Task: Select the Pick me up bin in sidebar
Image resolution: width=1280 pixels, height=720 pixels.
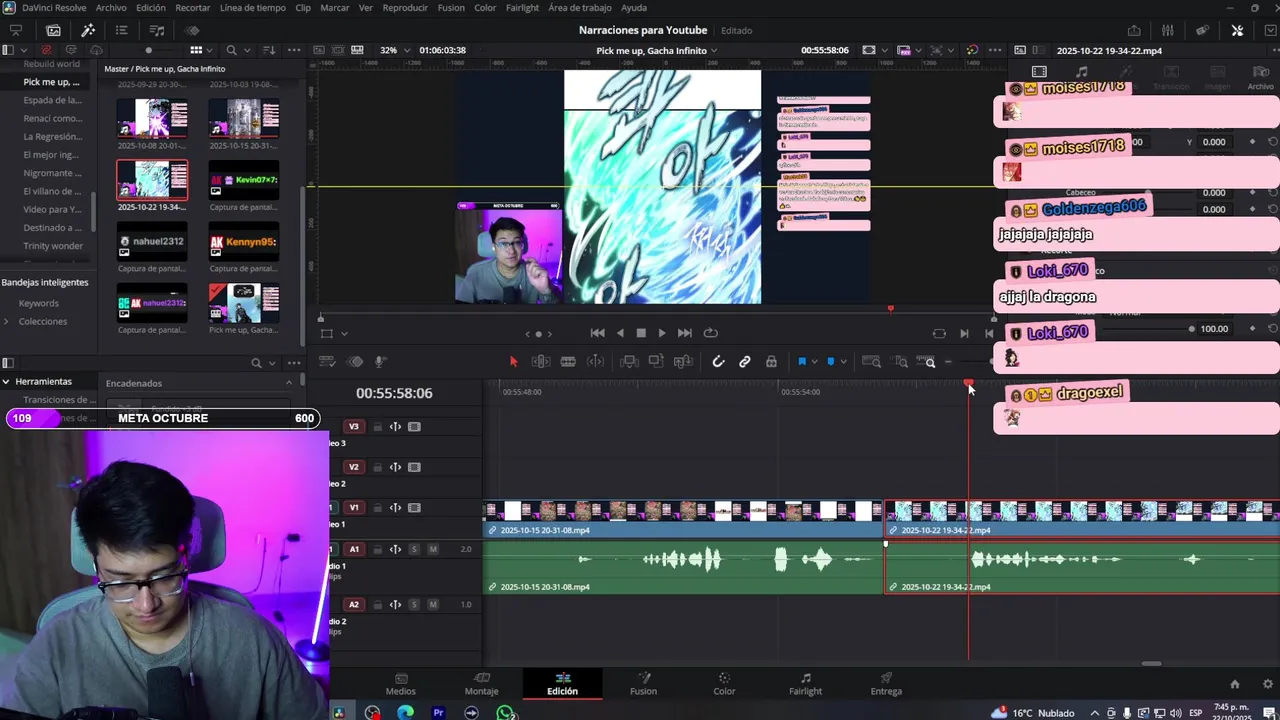Action: (x=51, y=82)
